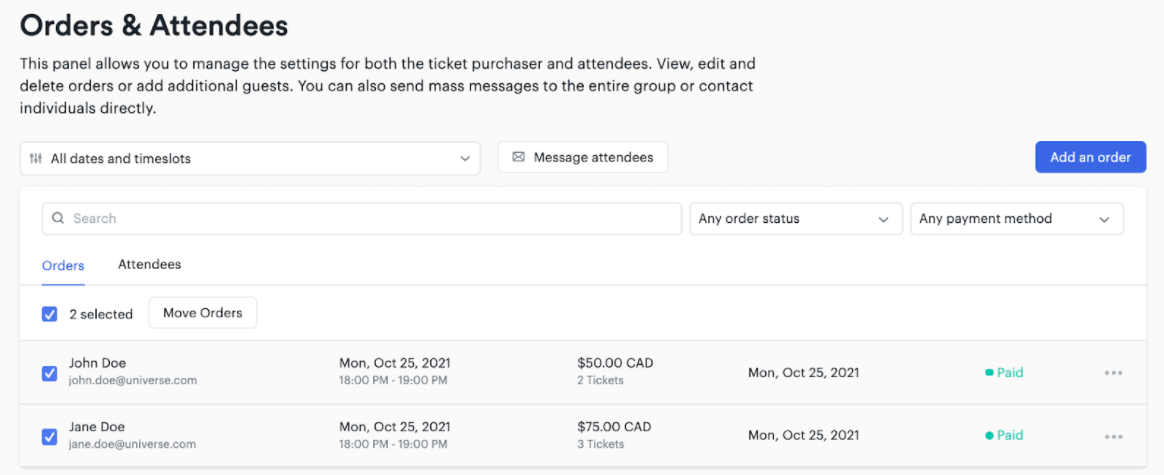Focus the Search input field
The width and height of the screenshot is (1164, 475).
(370, 219)
